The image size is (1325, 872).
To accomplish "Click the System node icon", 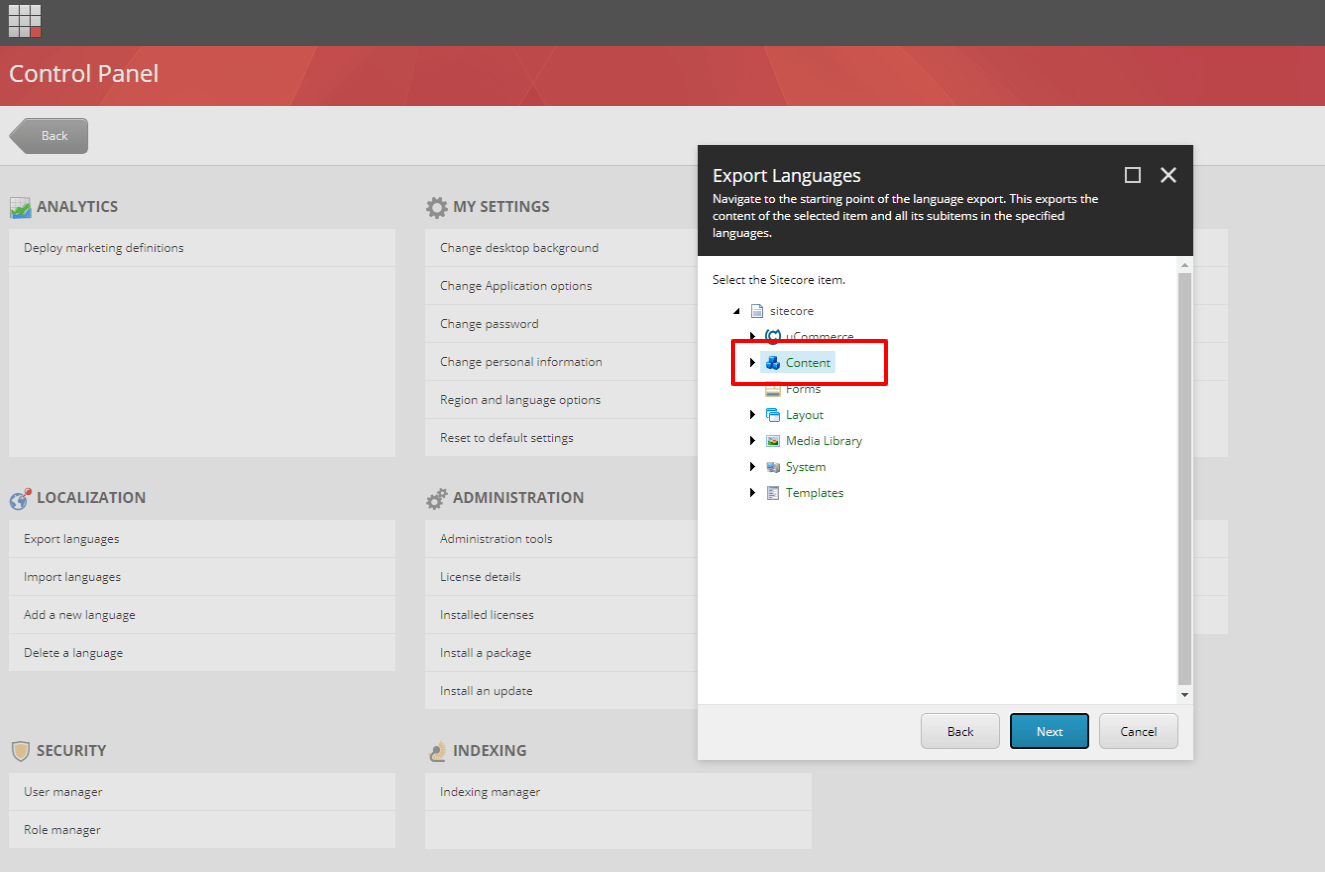I will (772, 467).
